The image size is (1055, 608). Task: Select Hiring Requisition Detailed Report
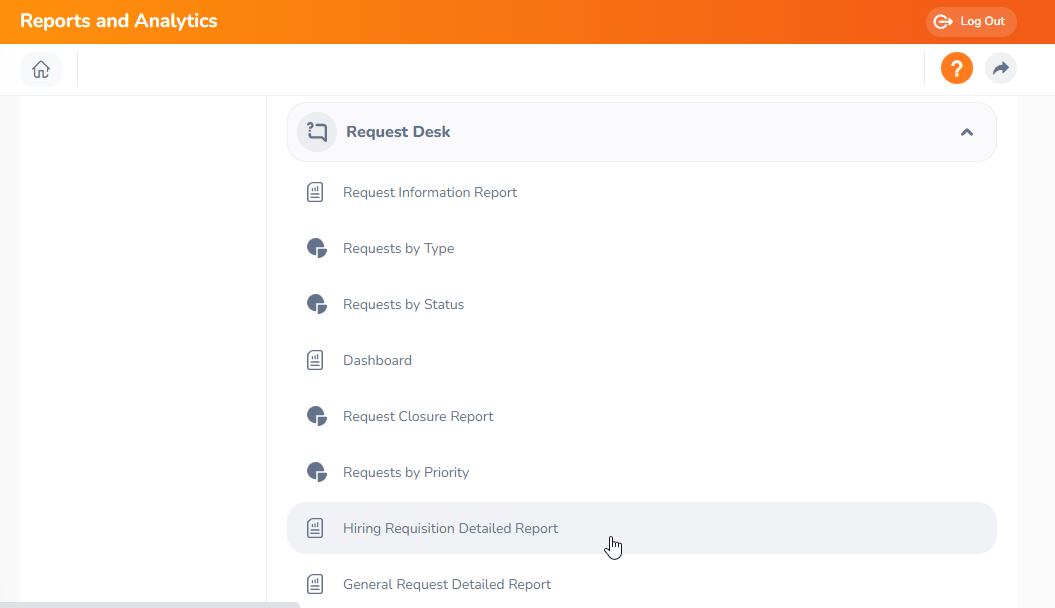pos(450,529)
